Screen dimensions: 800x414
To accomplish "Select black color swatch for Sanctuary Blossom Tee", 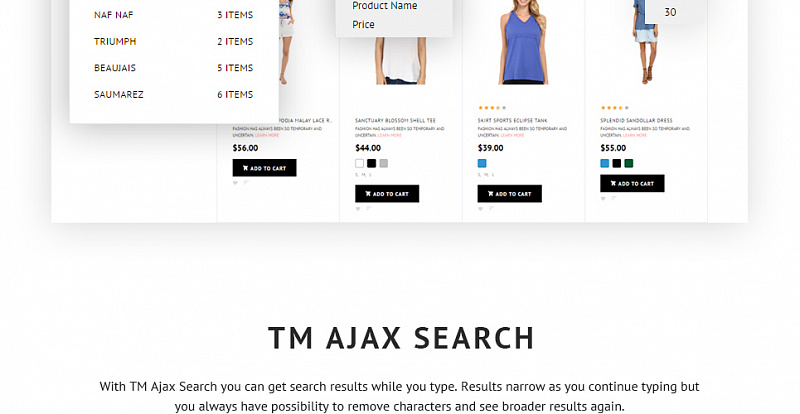I will pyautogui.click(x=371, y=163).
